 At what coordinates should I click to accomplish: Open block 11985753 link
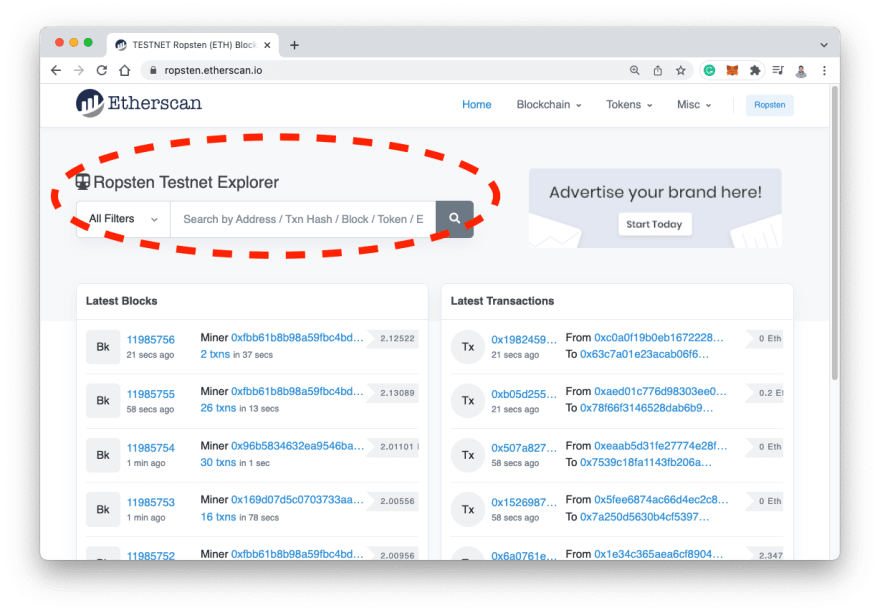click(150, 502)
